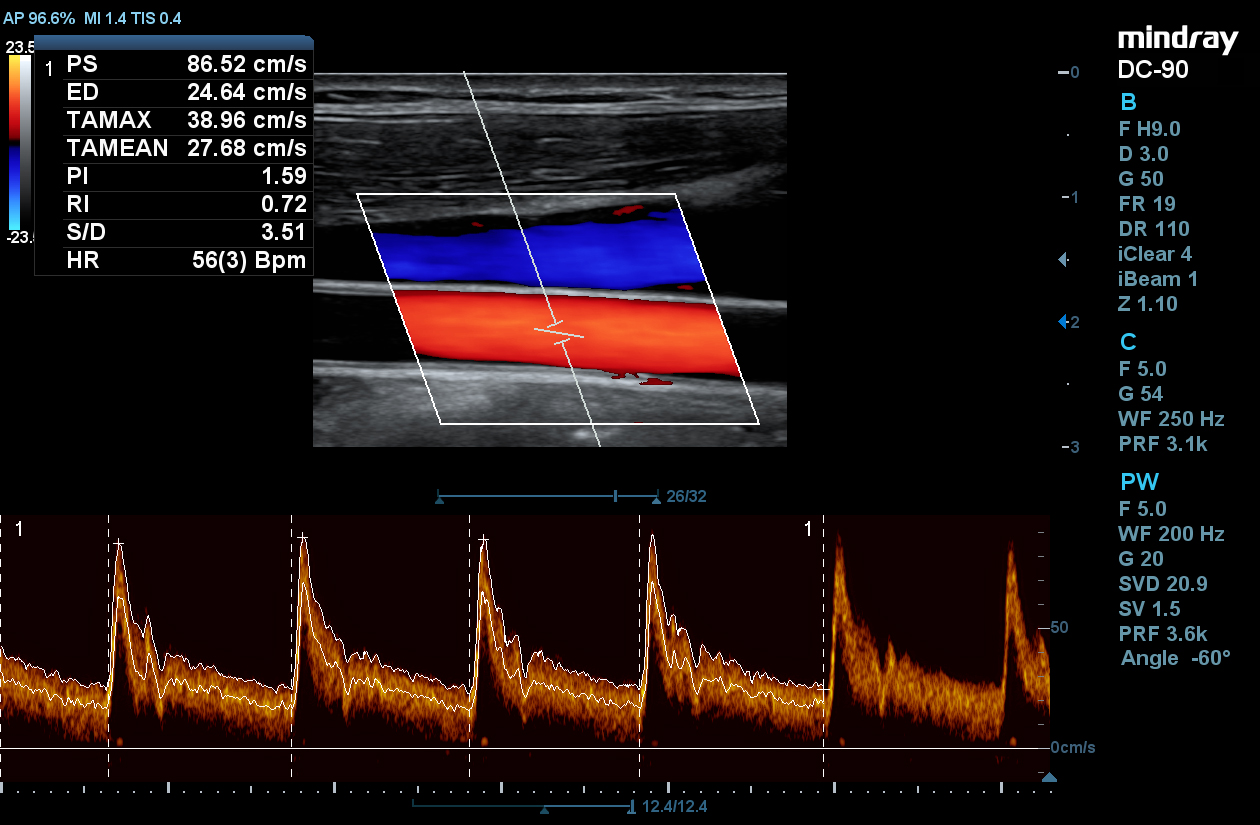Click the RI 0.72 measurement row
Viewport: 1260px width, 825px height.
186,204
